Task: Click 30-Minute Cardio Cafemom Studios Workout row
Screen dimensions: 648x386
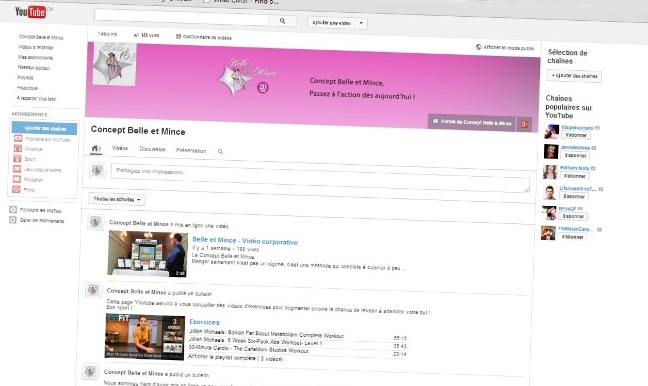Action: [248, 349]
